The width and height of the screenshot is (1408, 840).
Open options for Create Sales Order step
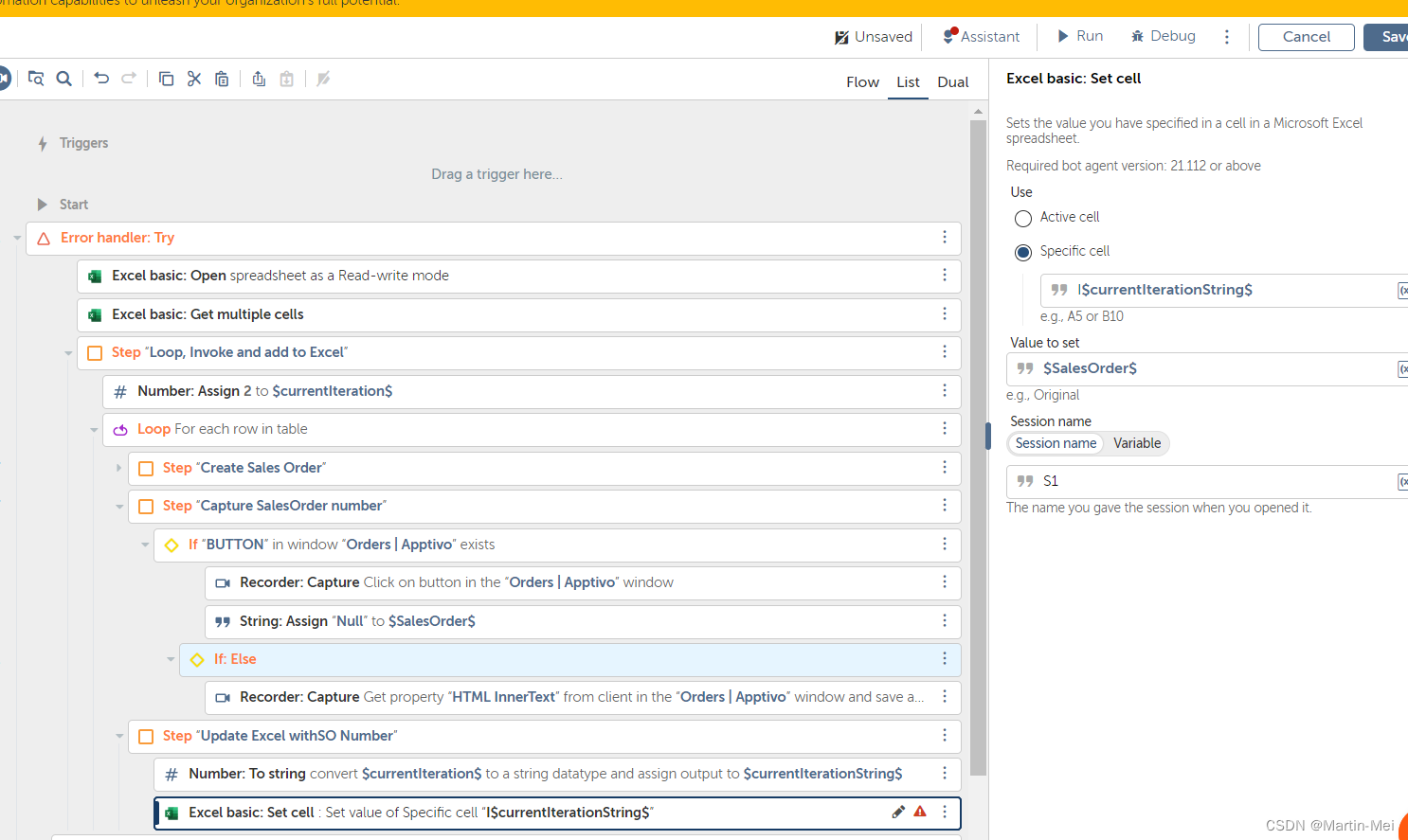pyautogui.click(x=945, y=467)
